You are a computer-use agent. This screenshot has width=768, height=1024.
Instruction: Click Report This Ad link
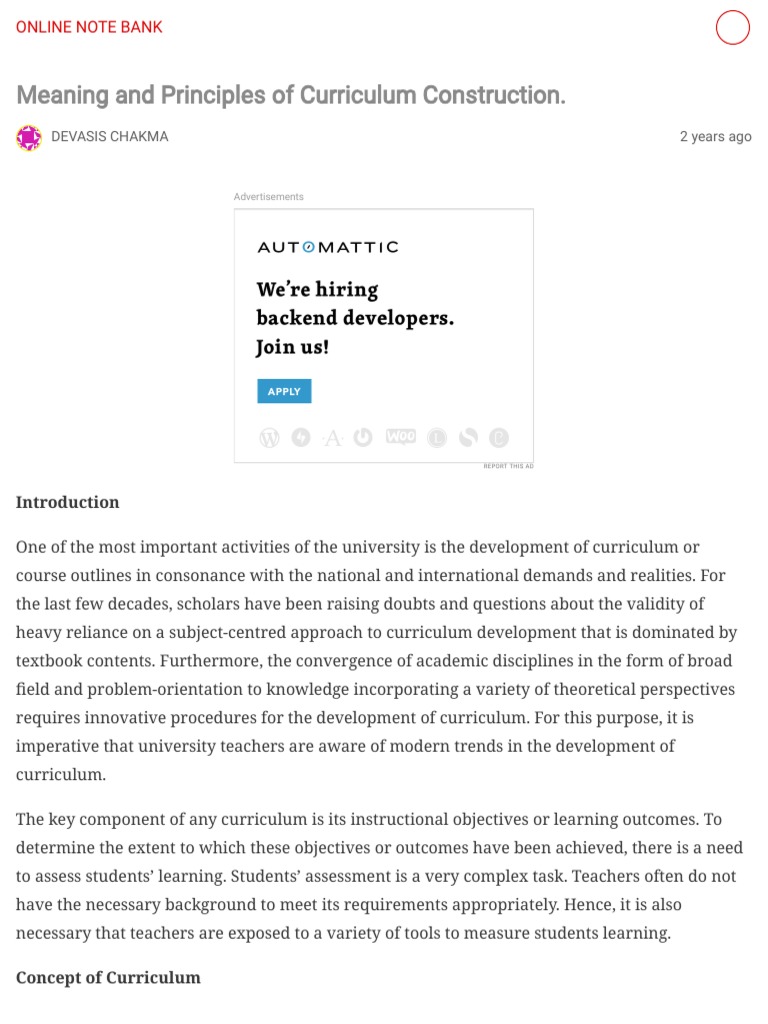coord(508,466)
